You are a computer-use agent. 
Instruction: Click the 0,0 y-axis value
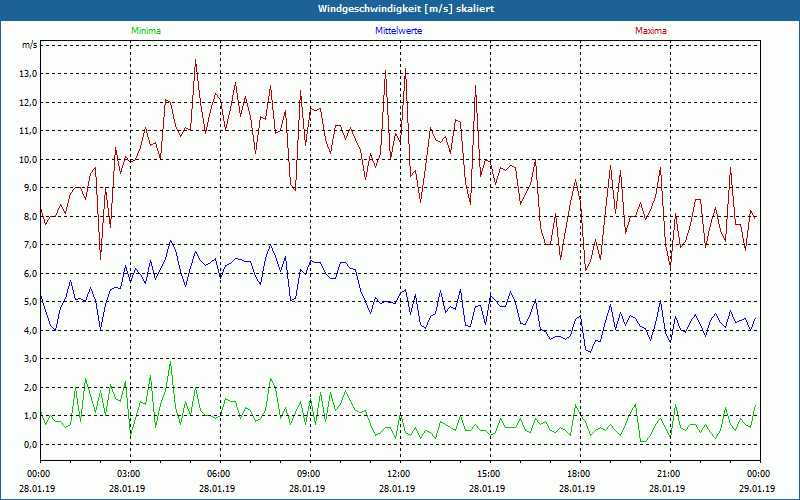[x=31, y=444]
